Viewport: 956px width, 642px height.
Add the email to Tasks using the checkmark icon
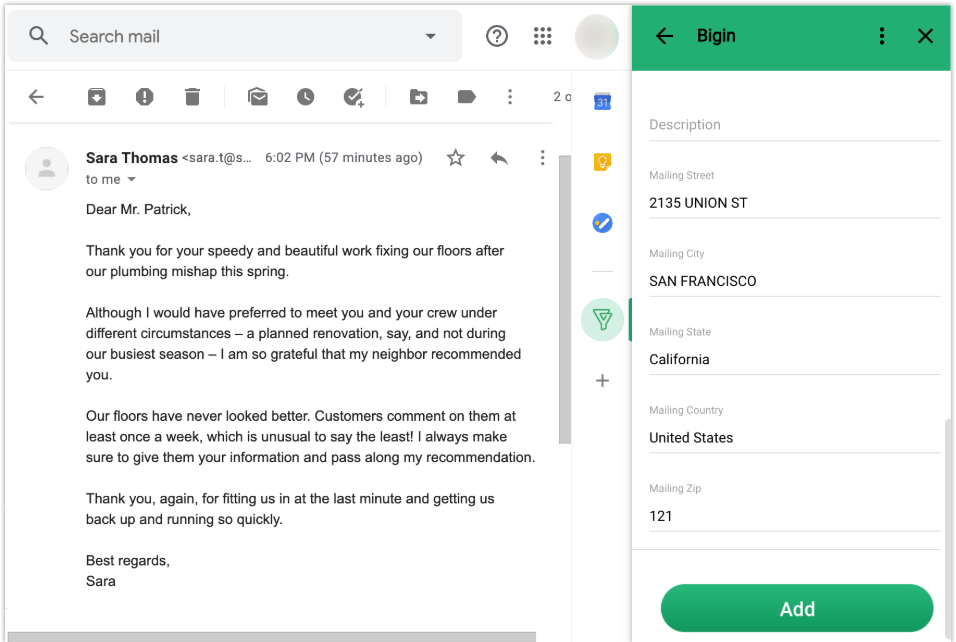pyautogui.click(x=354, y=97)
